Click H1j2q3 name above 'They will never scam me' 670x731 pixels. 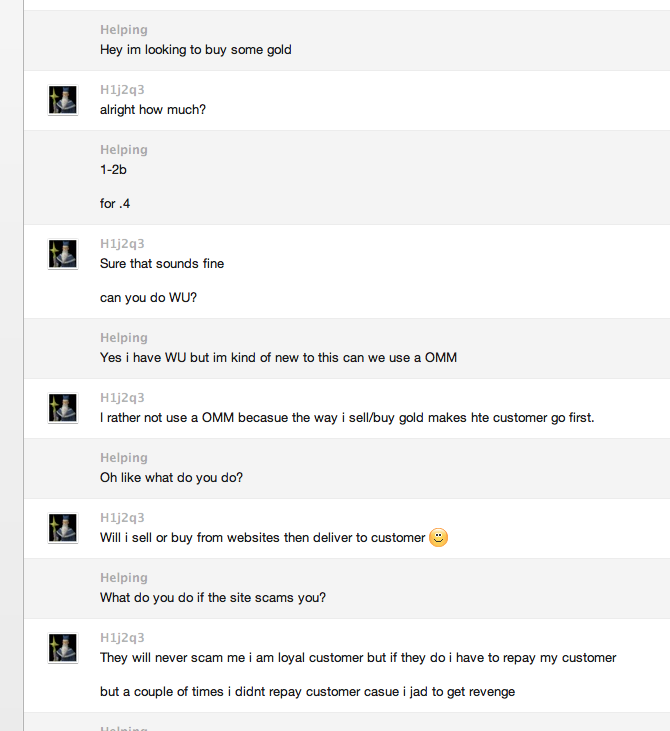(x=122, y=638)
